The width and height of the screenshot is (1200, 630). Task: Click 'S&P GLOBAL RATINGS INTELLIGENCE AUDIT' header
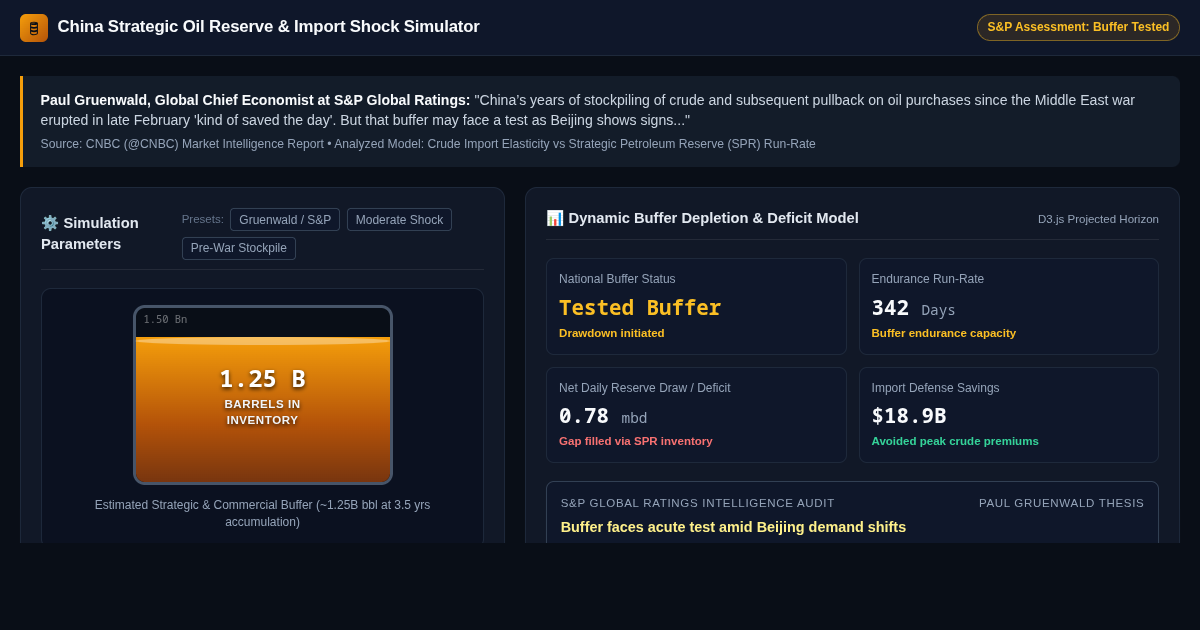click(x=698, y=503)
